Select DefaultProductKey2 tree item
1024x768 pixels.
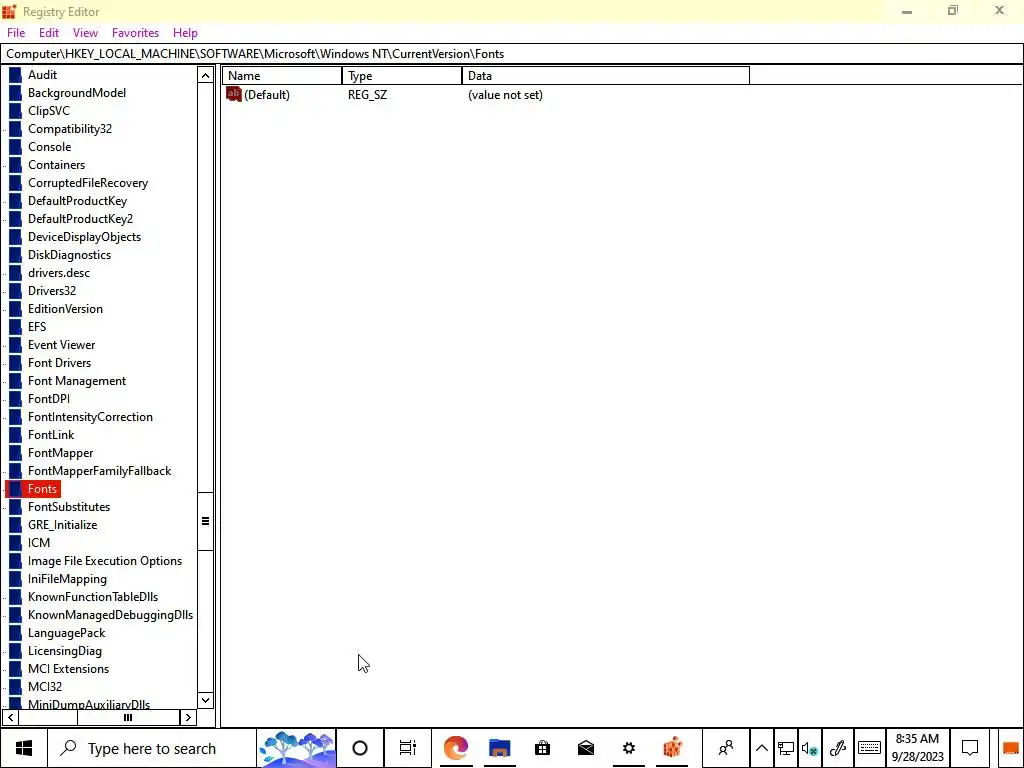80,219
